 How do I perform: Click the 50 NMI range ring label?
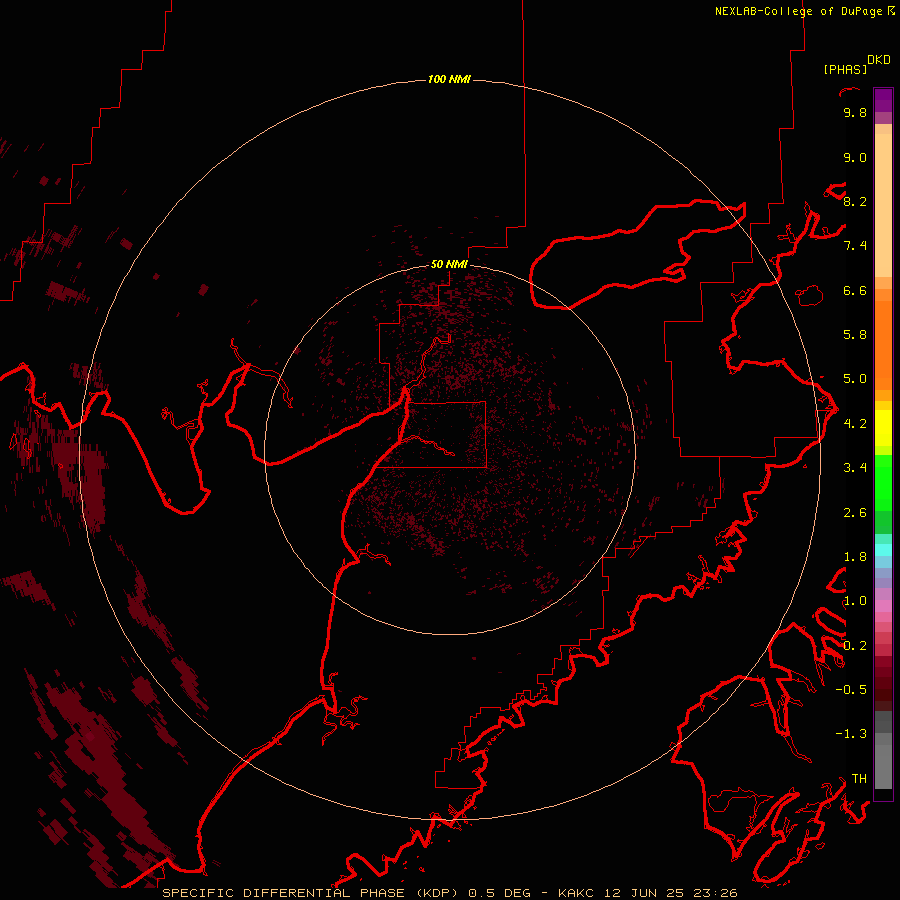click(x=449, y=264)
